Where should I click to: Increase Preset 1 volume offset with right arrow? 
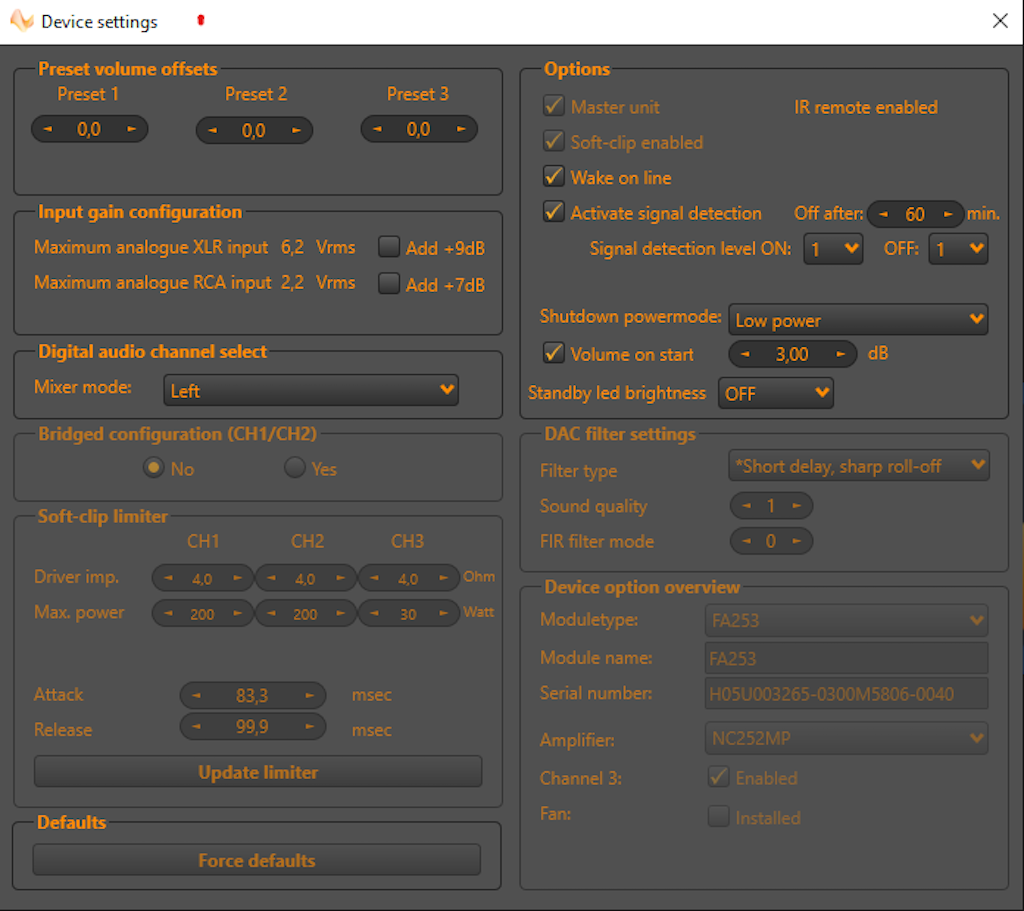131,129
